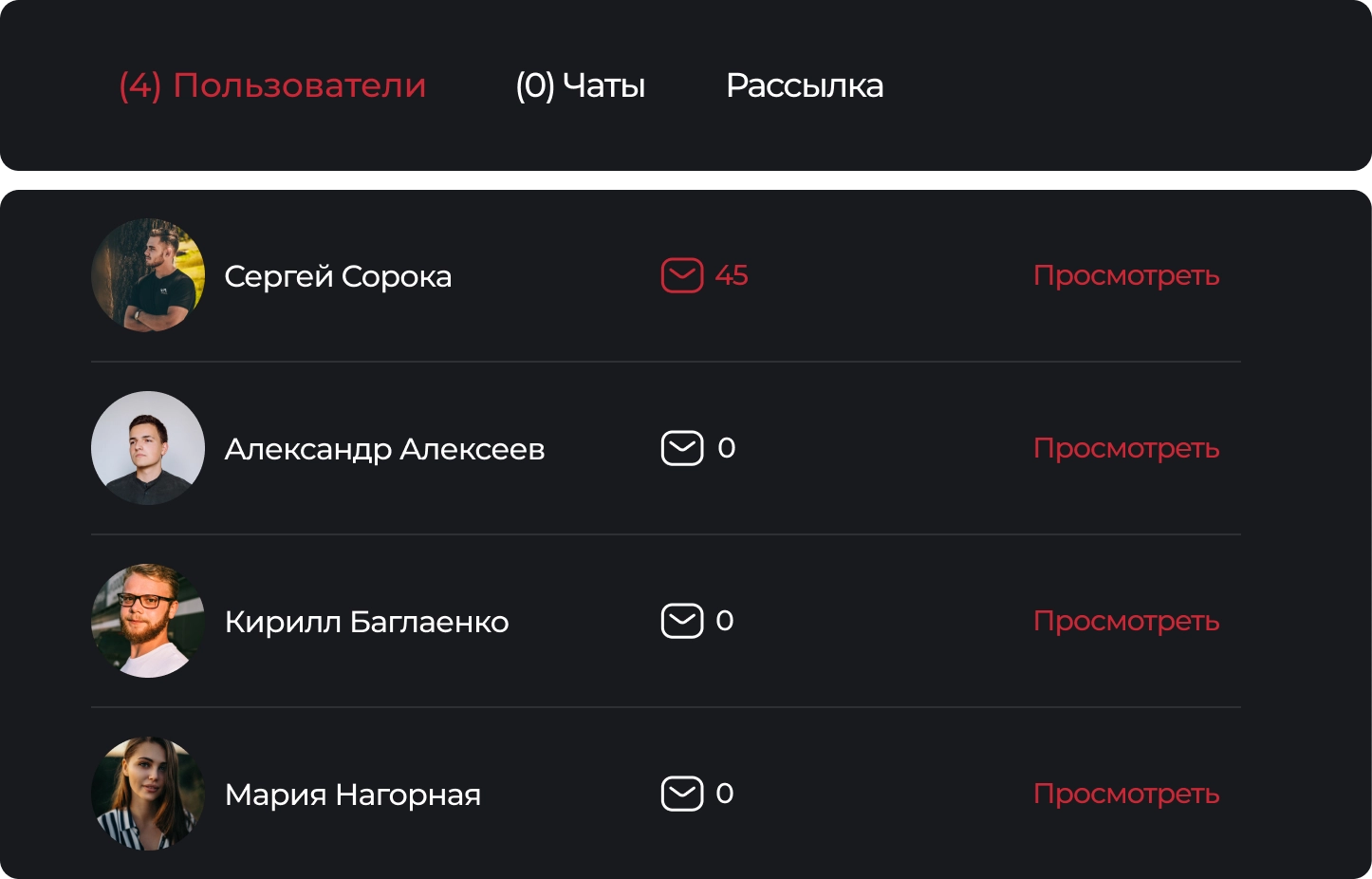1372x879 pixels.
Task: Open the (0) Чаты tab
Action: [x=581, y=85]
